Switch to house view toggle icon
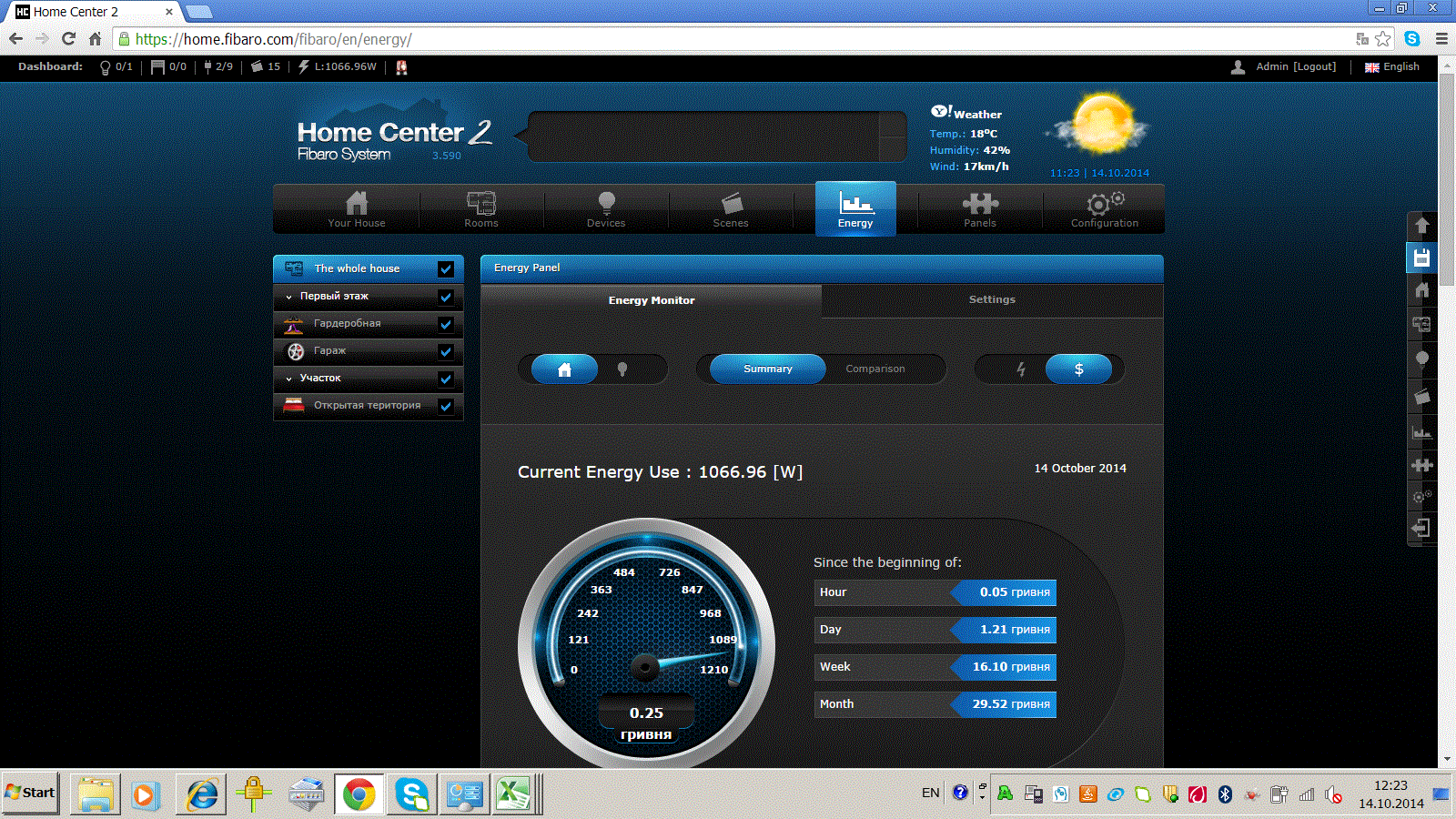 pyautogui.click(x=564, y=369)
